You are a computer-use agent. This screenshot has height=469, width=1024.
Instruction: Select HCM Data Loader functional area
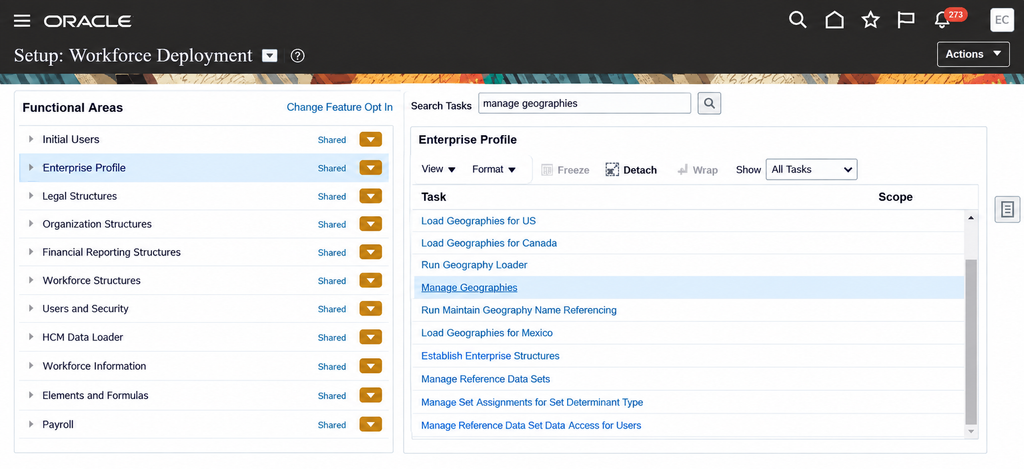click(x=82, y=337)
